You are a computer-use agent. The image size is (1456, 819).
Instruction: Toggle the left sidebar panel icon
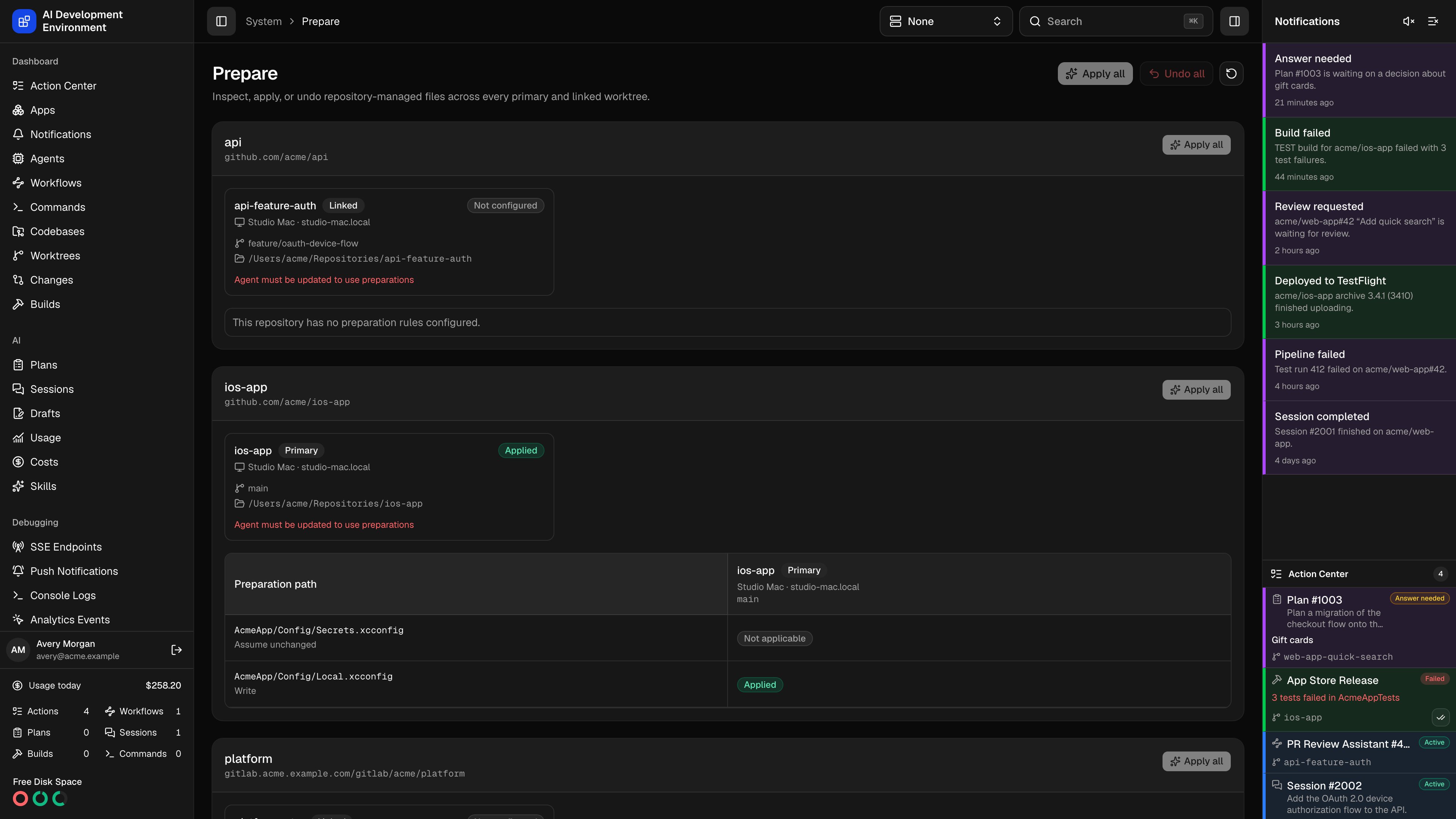pyautogui.click(x=221, y=21)
